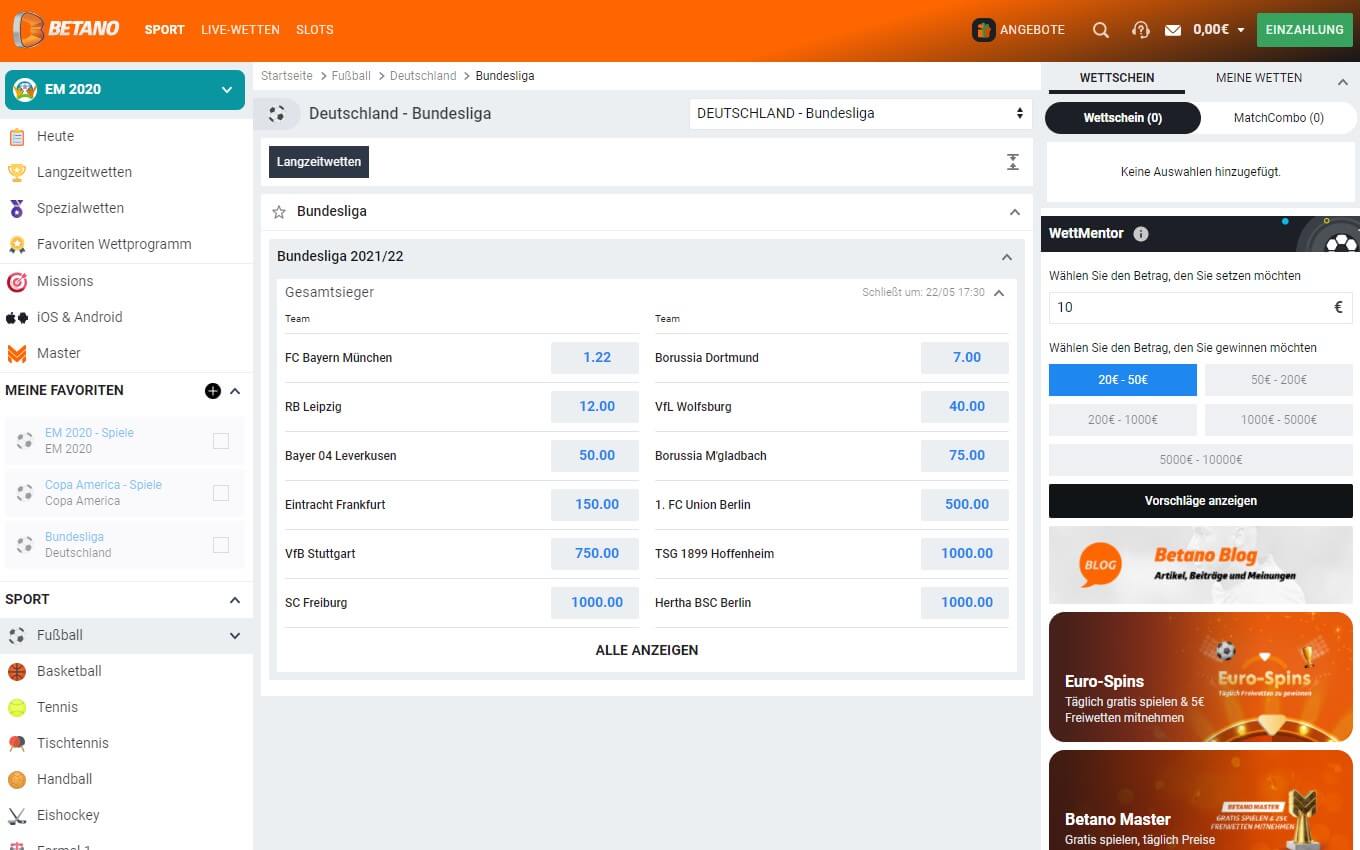
Task: Tick the EM 2020 - Spiele checkbox
Action: point(221,441)
